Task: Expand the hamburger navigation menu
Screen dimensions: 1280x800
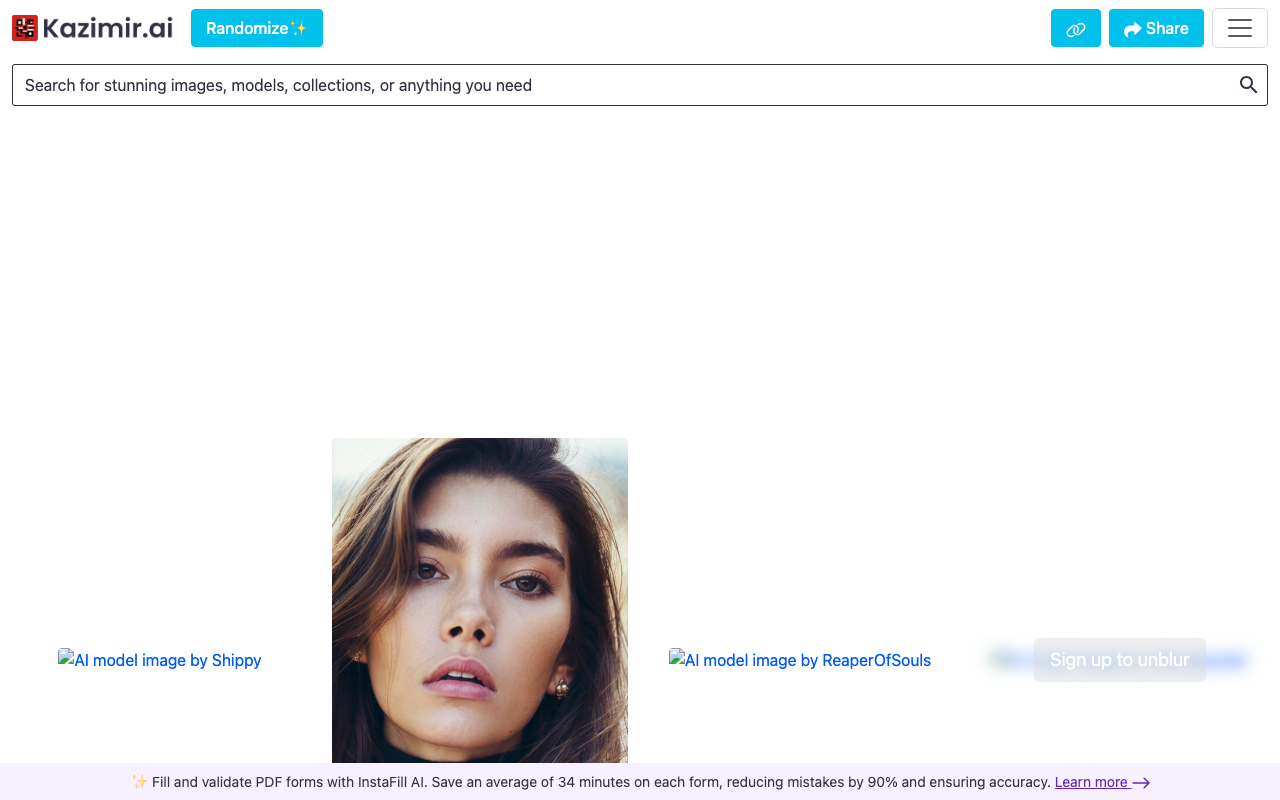Action: click(1239, 28)
